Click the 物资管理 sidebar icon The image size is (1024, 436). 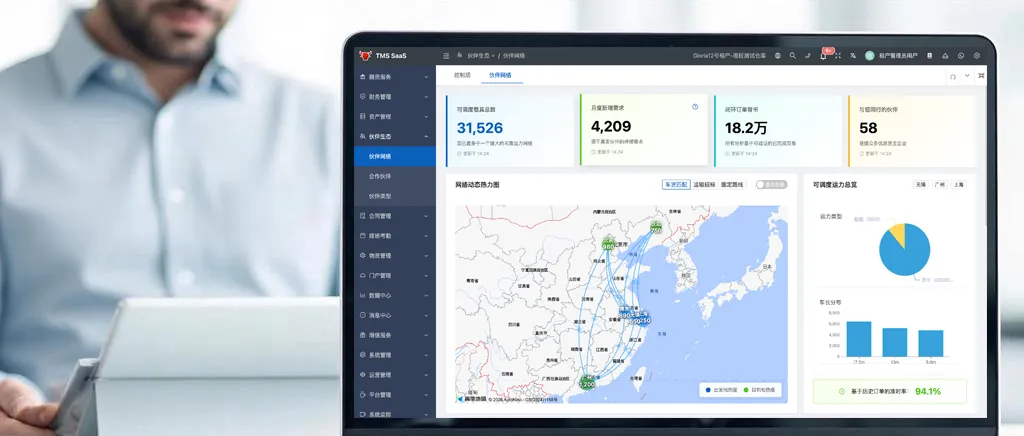[x=363, y=255]
